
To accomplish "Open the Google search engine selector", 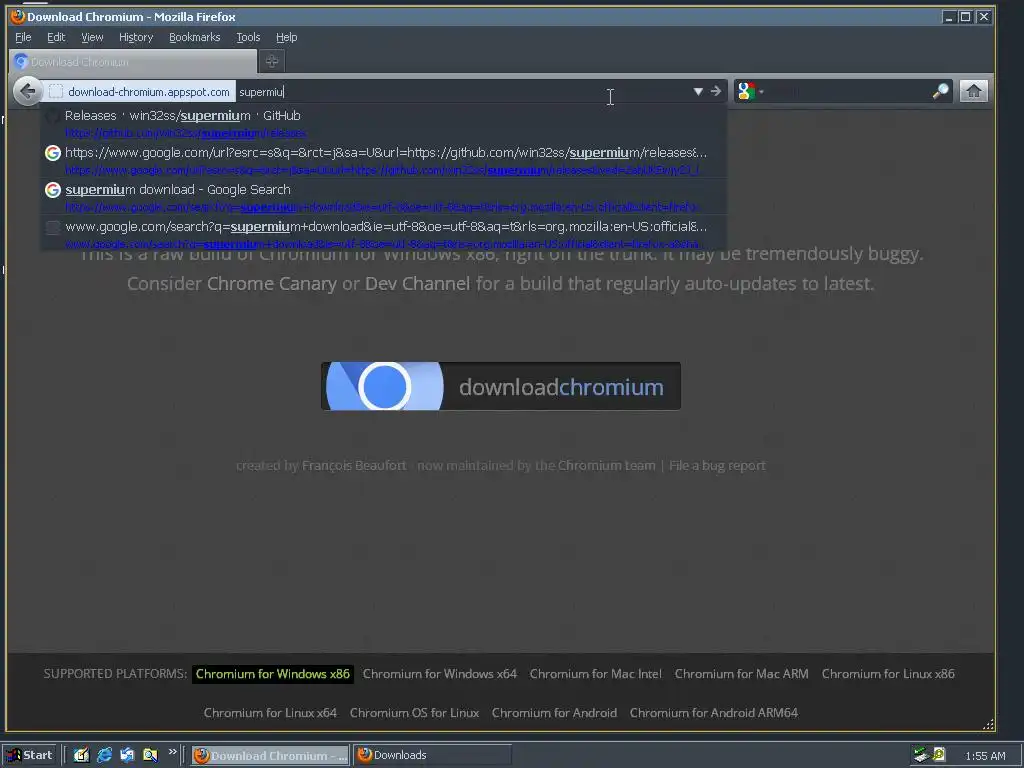I will (x=750, y=91).
